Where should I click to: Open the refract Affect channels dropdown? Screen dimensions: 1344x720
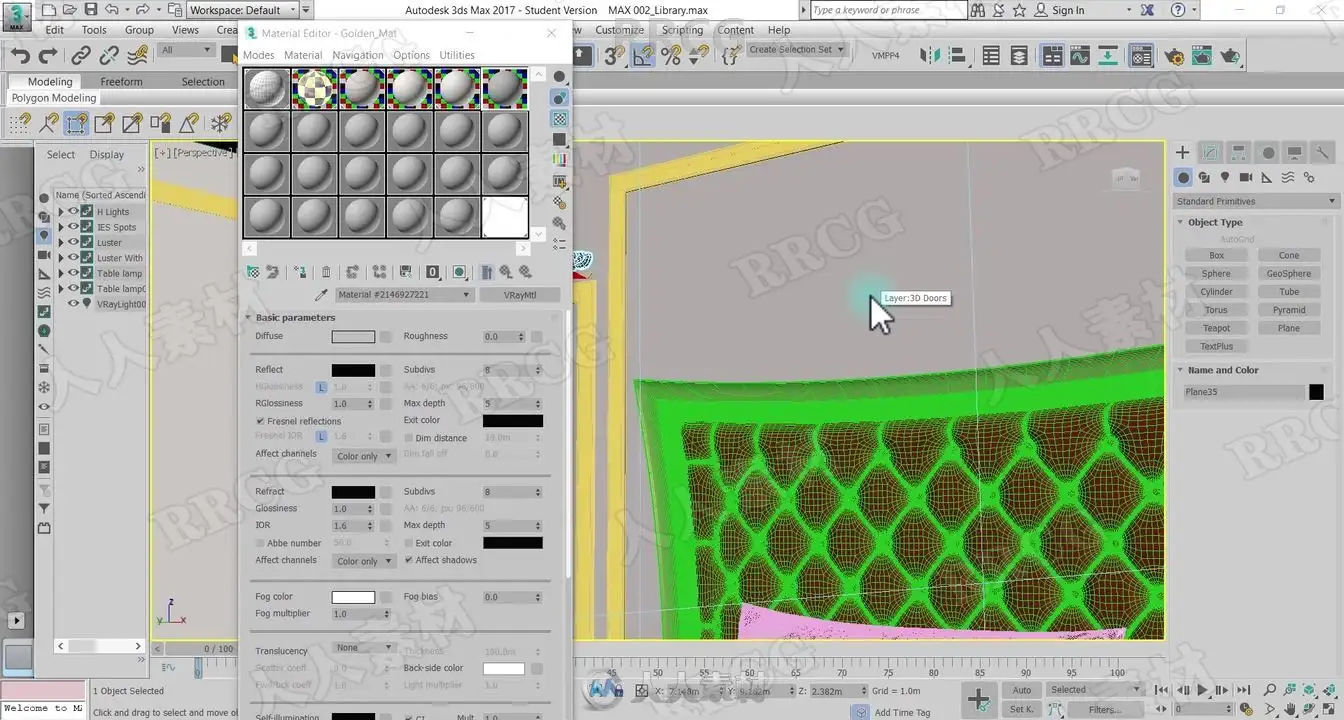363,561
